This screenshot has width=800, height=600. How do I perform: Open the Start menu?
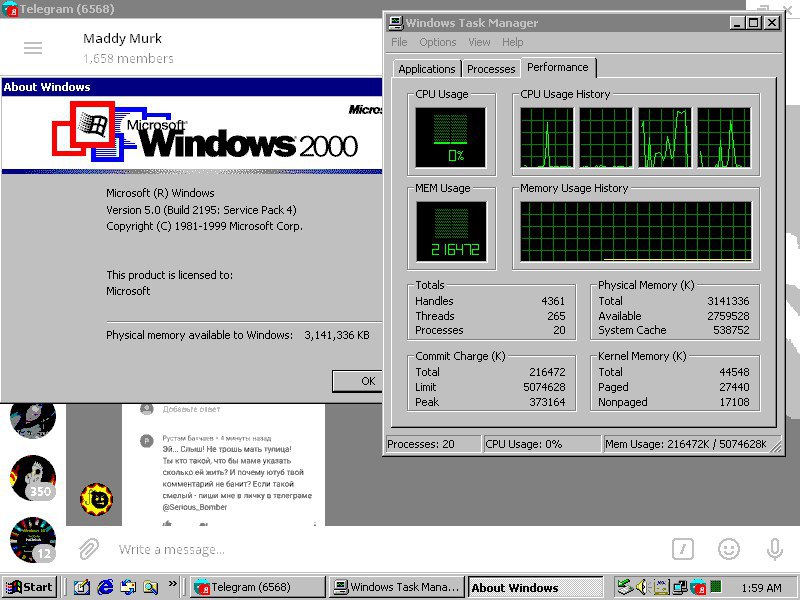click(29, 587)
